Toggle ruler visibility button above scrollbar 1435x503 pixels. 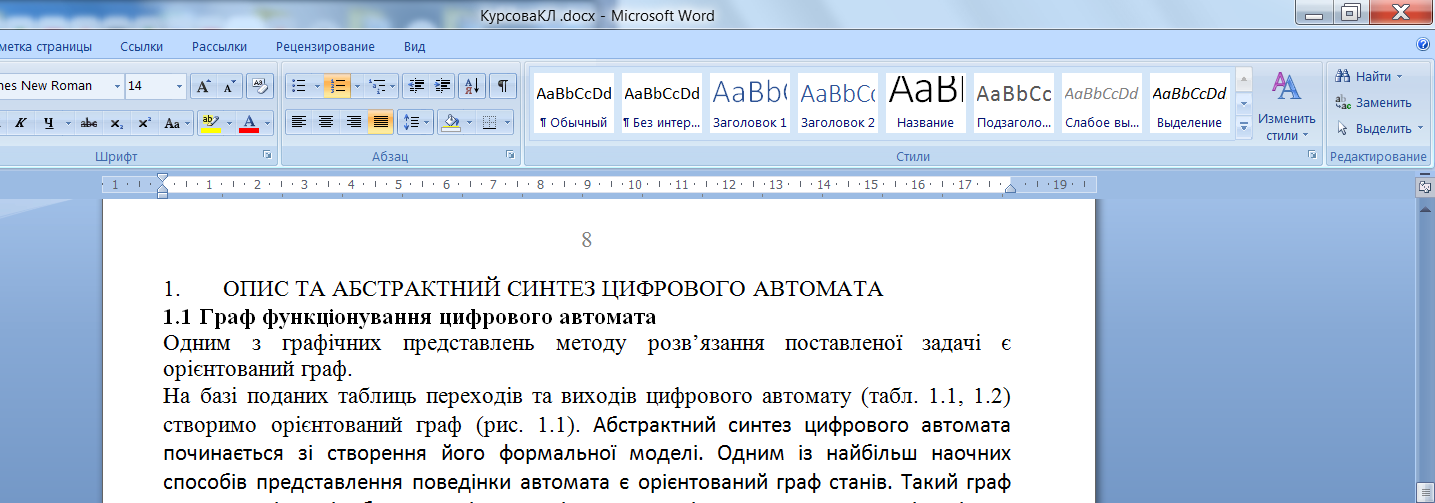[1425, 186]
